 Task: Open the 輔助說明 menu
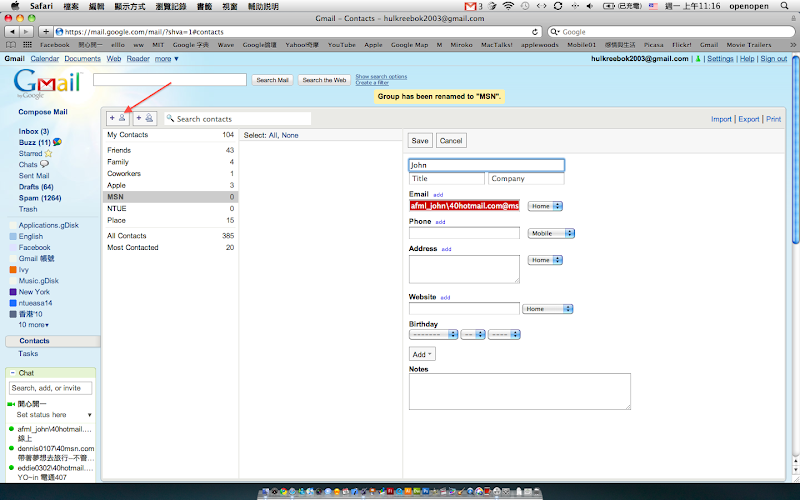point(263,6)
